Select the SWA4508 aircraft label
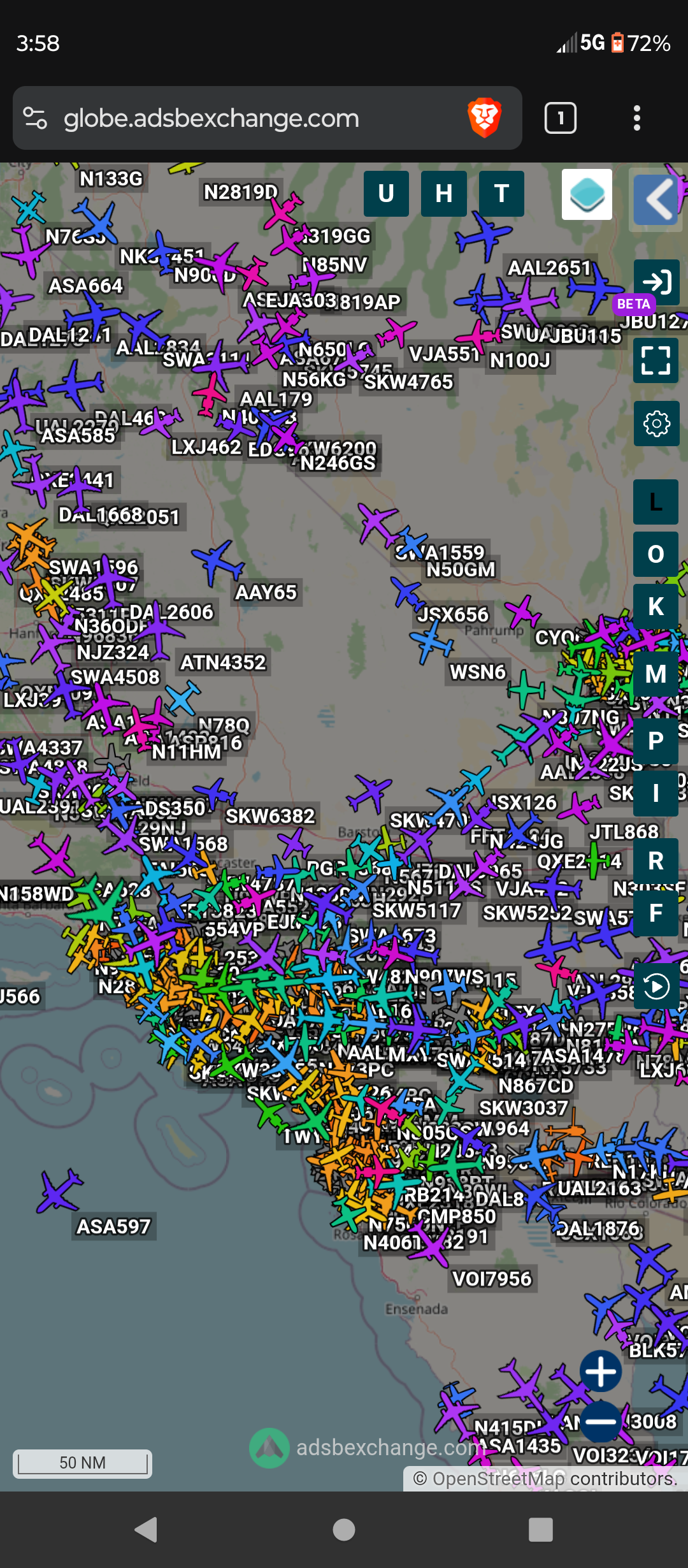Viewport: 688px width, 1568px height. click(x=115, y=677)
